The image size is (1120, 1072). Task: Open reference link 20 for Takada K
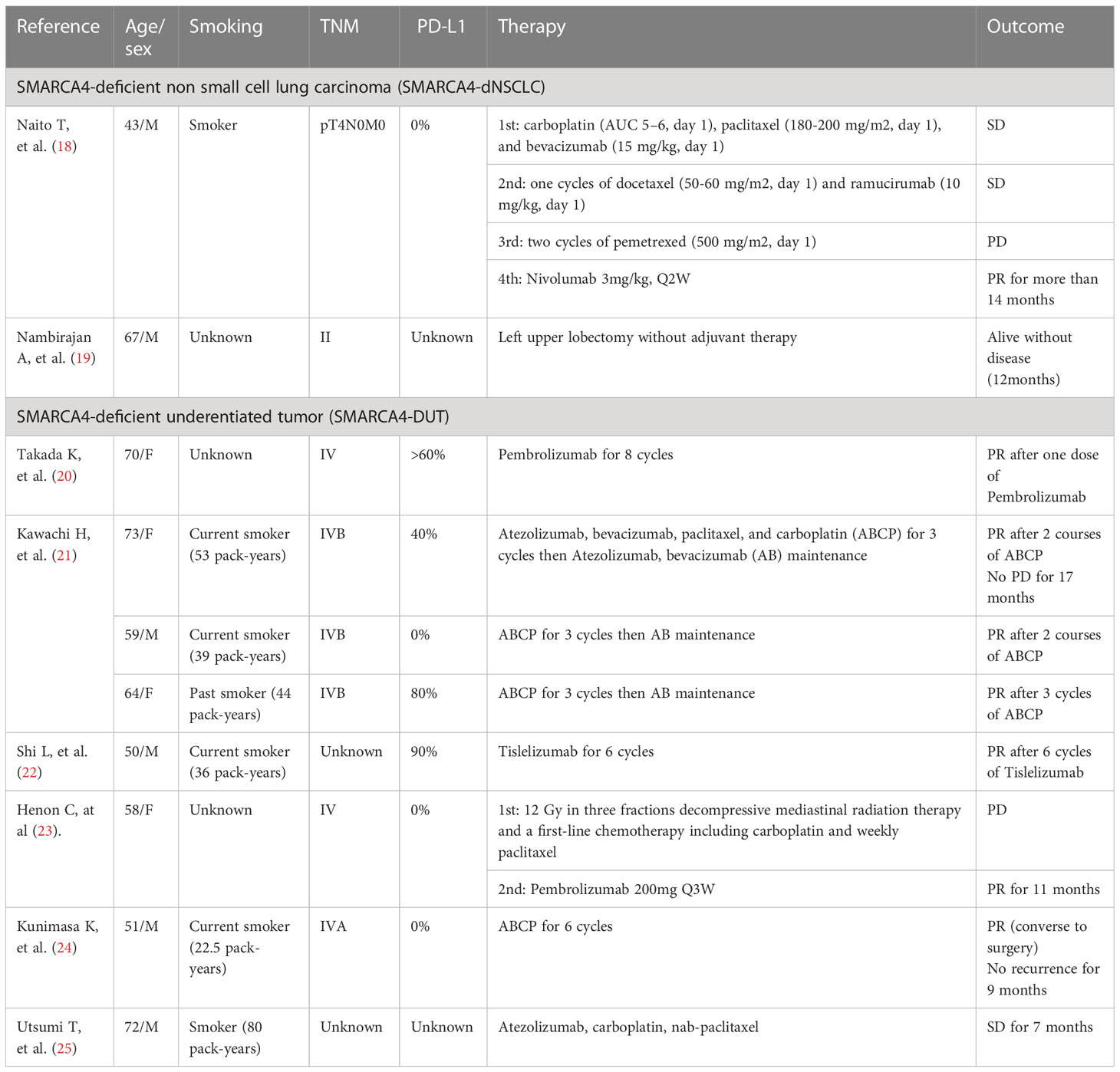coord(64,476)
